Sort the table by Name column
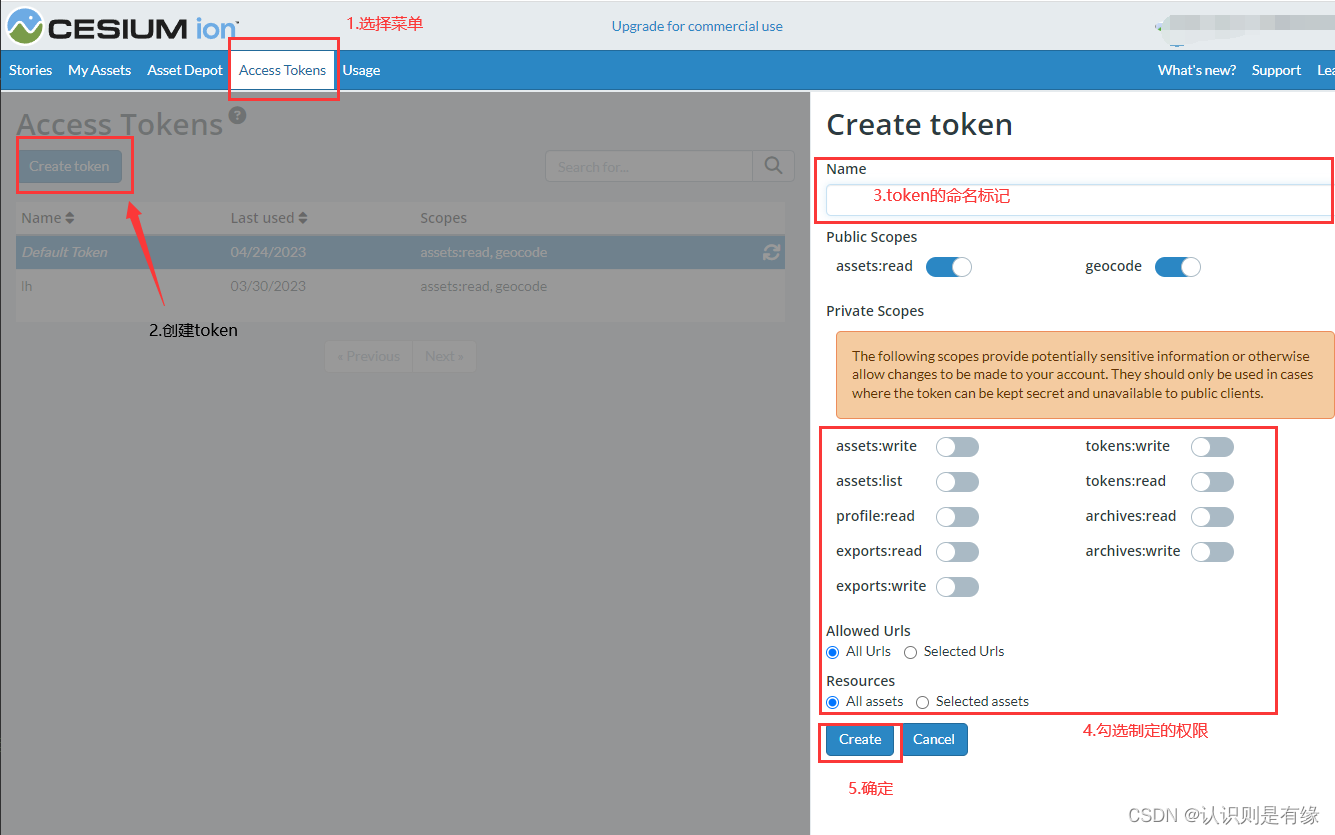Screen dimensions: 1335x835 click(48, 218)
